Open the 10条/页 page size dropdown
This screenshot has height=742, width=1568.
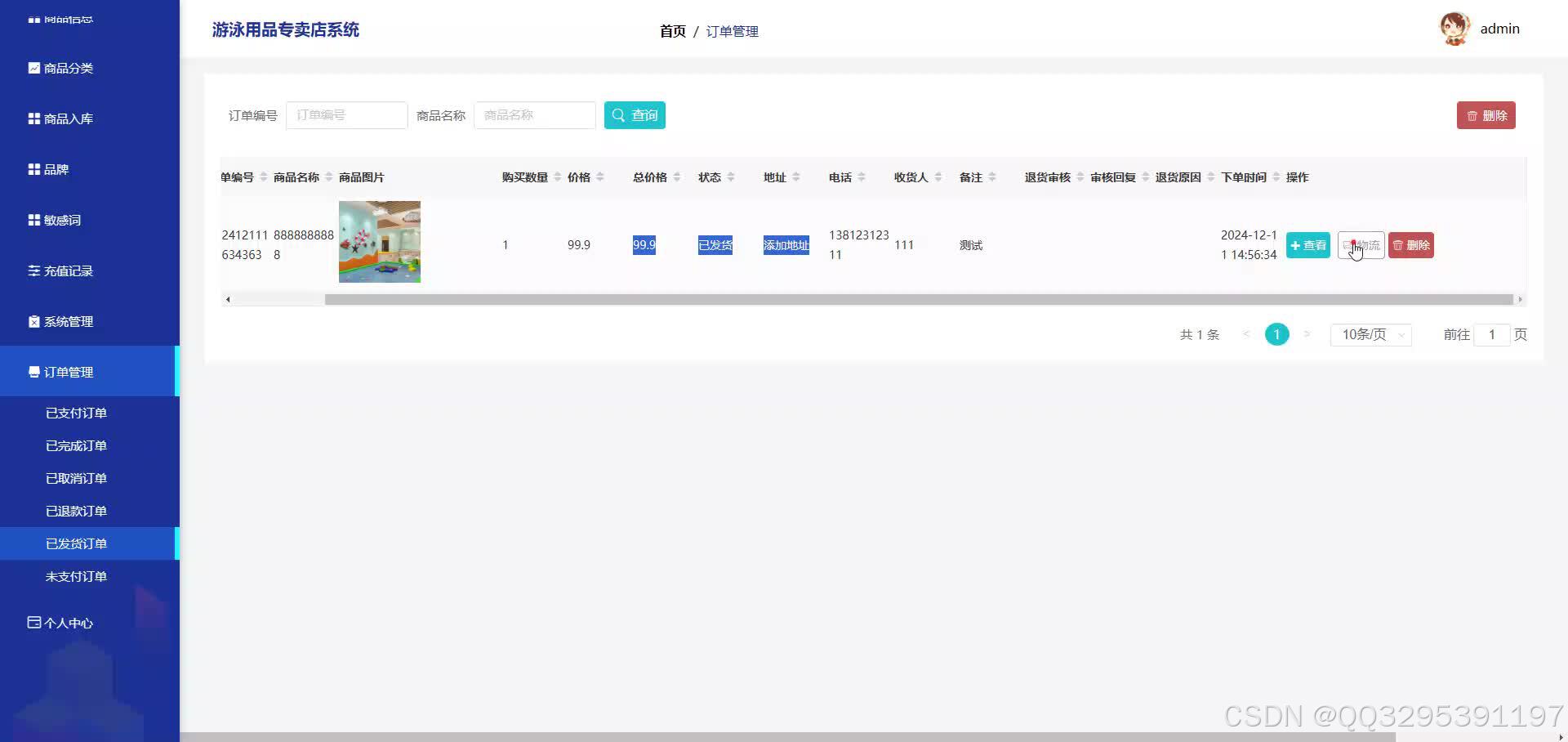click(1370, 334)
